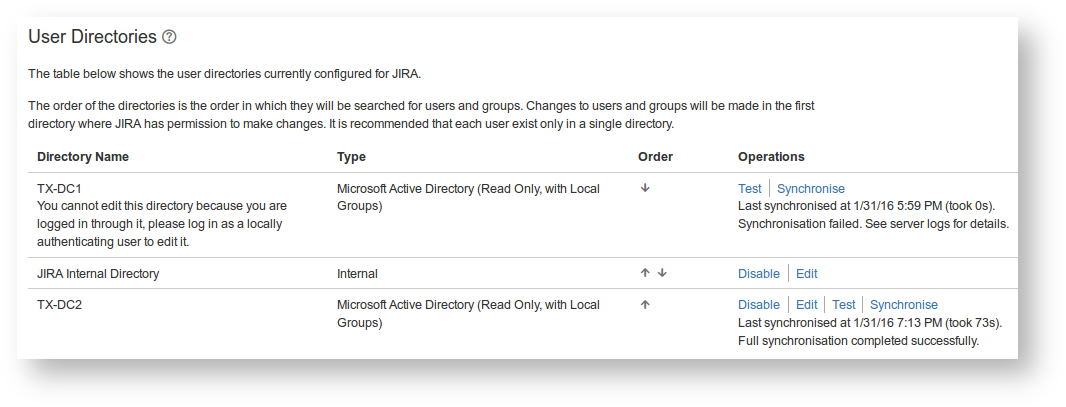Select the JIRA Internal Directory name
Viewport: 1066px width, 407px height.
(98, 274)
